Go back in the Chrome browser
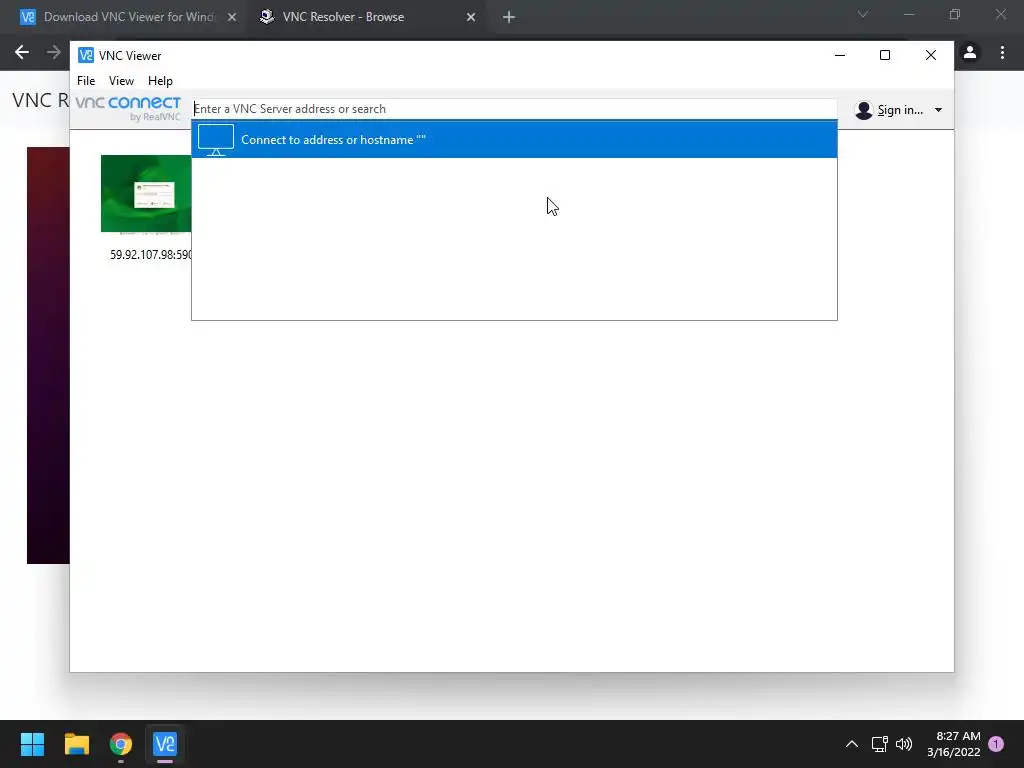1024x768 pixels. pos(22,52)
